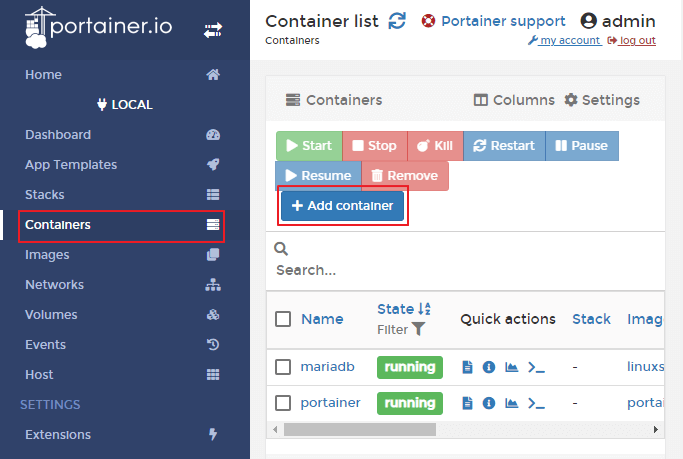Click the Volumes cubes icon
Viewport: 683px width, 459px height.
pyautogui.click(x=213, y=314)
